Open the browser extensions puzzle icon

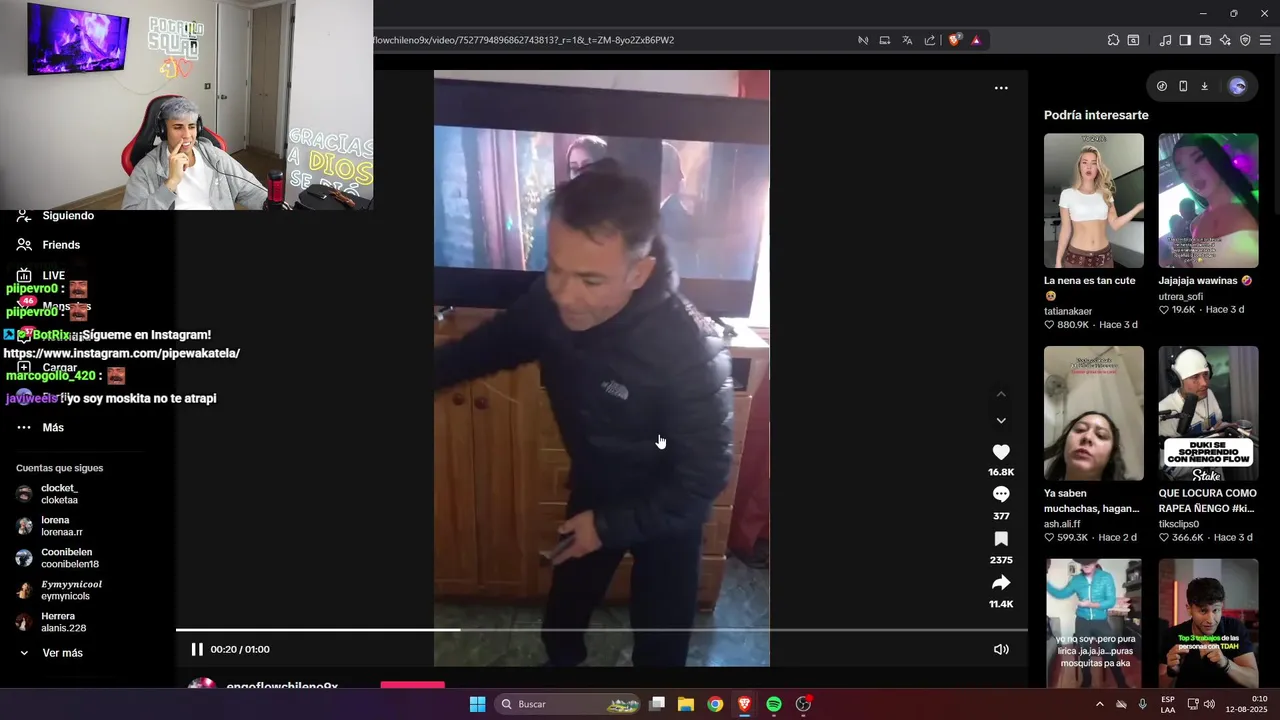(1113, 40)
